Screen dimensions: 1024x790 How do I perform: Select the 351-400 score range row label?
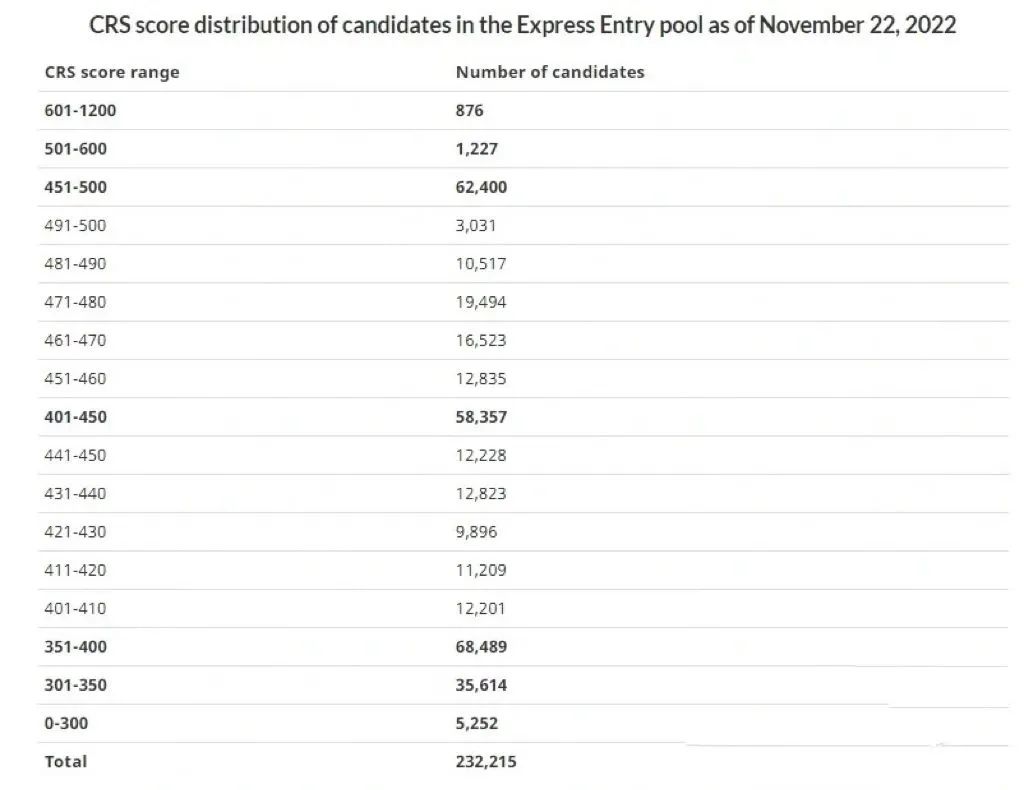pos(75,647)
